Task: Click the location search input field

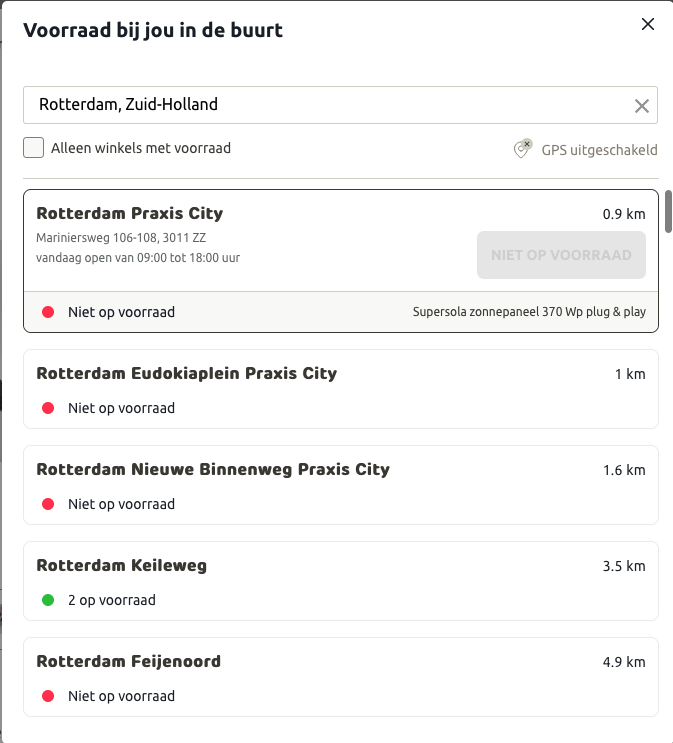Action: (x=320, y=105)
